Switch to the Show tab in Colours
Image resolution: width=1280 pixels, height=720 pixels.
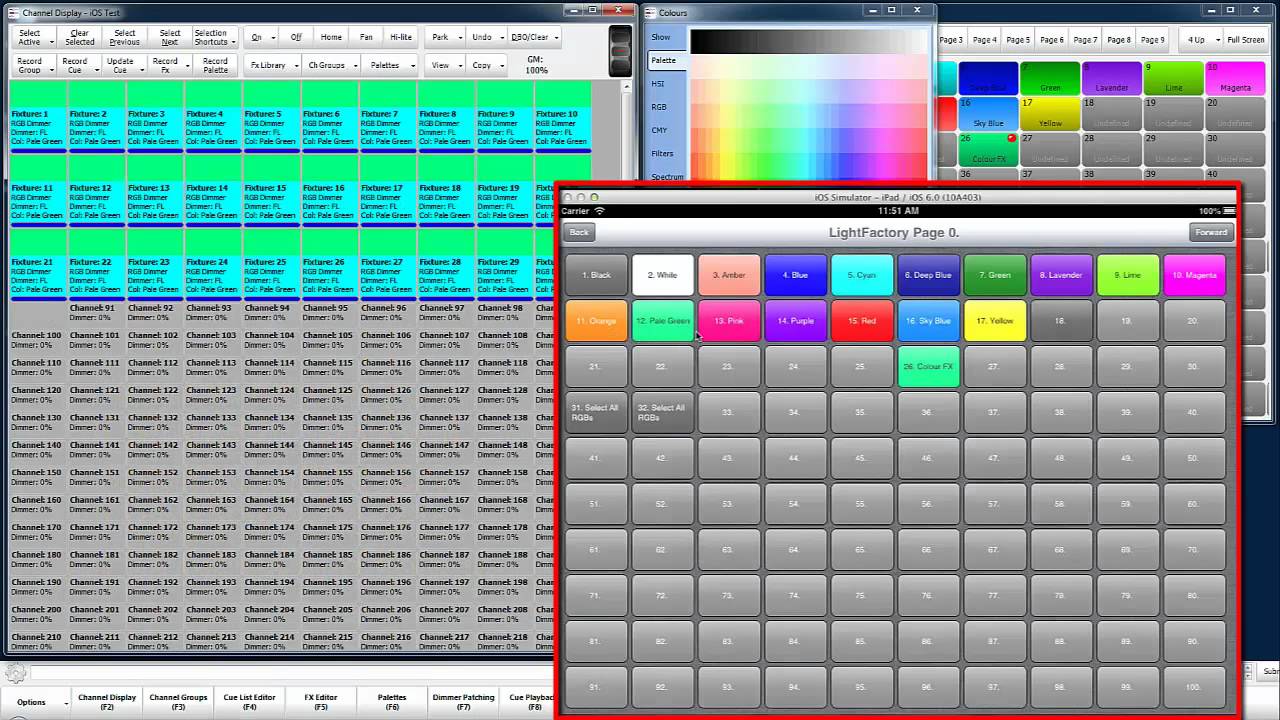(666, 37)
